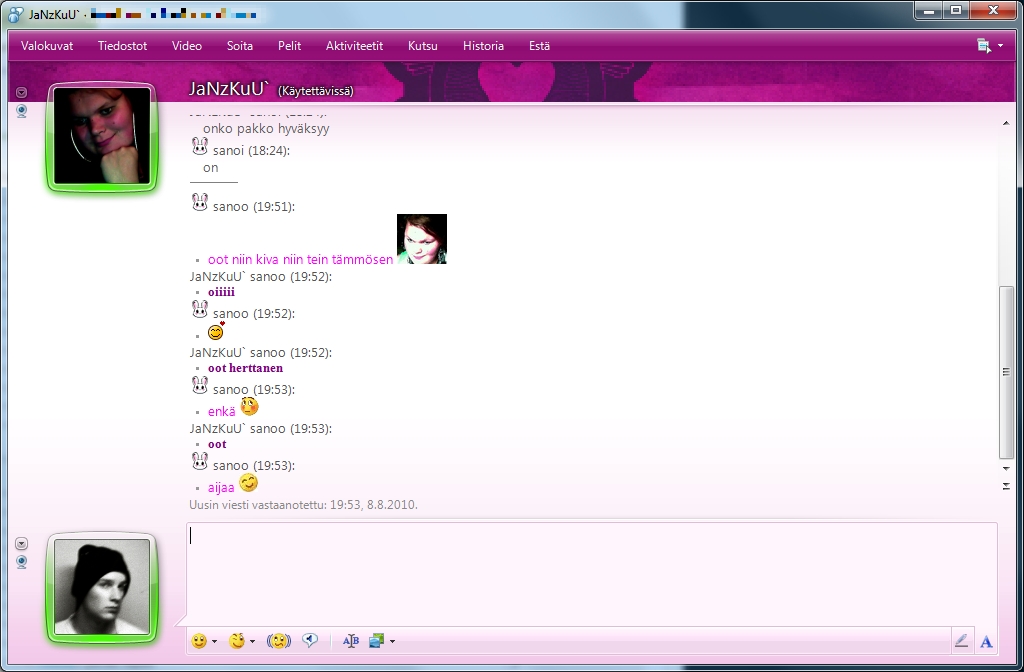1024x672 pixels.
Task: Click the Estä button to block contact
Action: click(x=539, y=46)
